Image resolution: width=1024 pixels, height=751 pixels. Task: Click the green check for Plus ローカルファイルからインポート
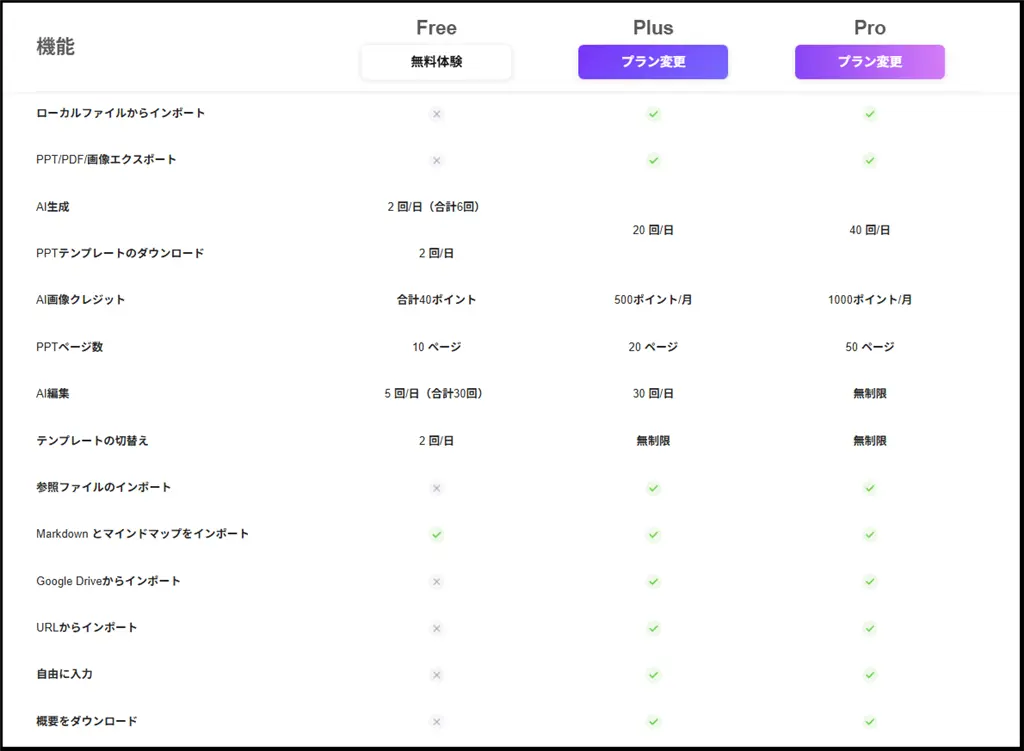(653, 114)
